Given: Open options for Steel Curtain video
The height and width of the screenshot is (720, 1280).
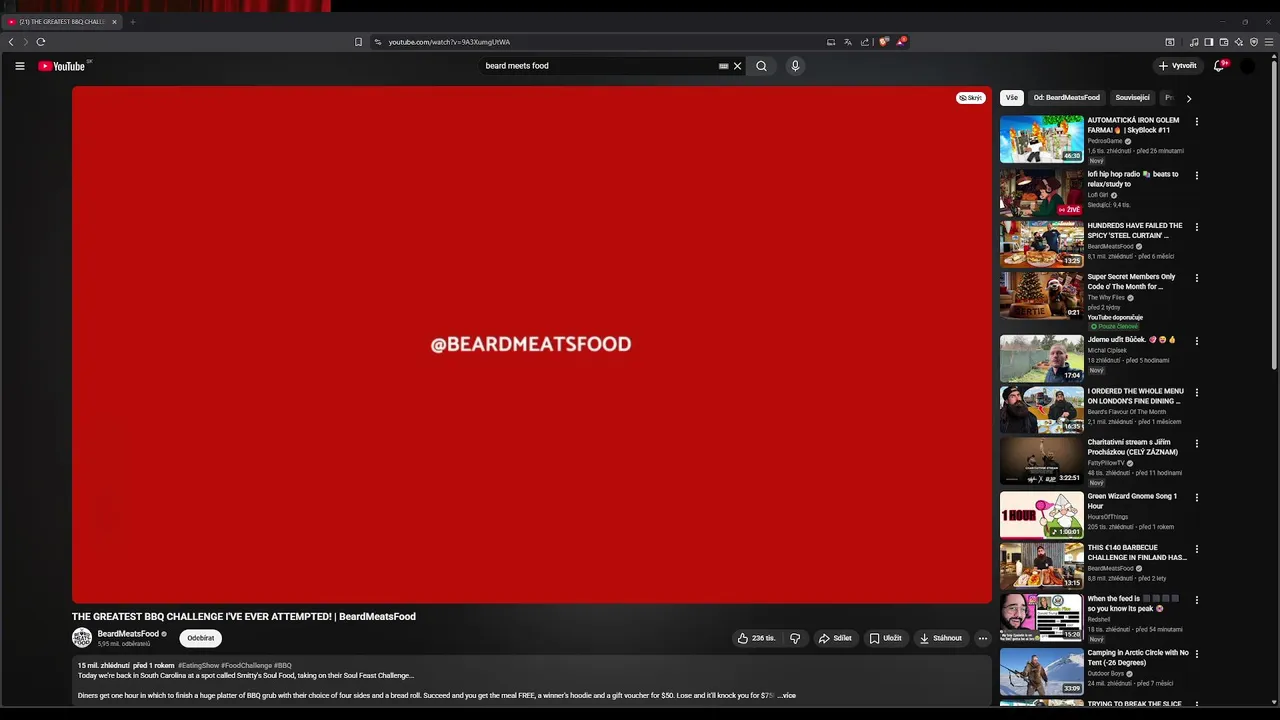Looking at the screenshot, I should pyautogui.click(x=1197, y=227).
